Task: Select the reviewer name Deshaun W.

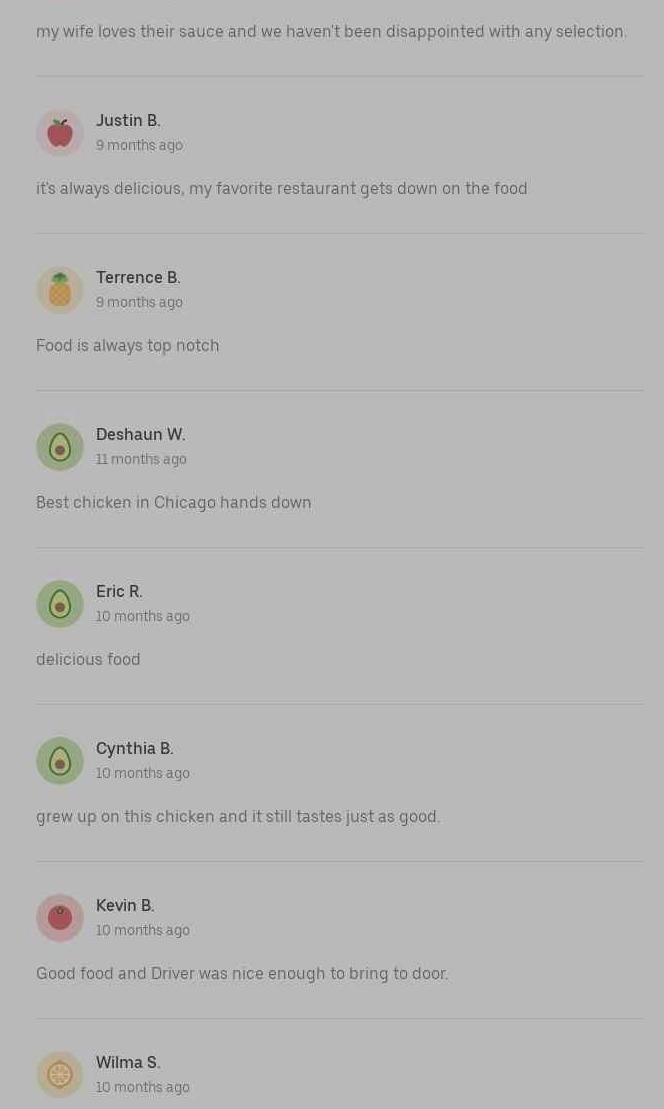Action: point(140,434)
